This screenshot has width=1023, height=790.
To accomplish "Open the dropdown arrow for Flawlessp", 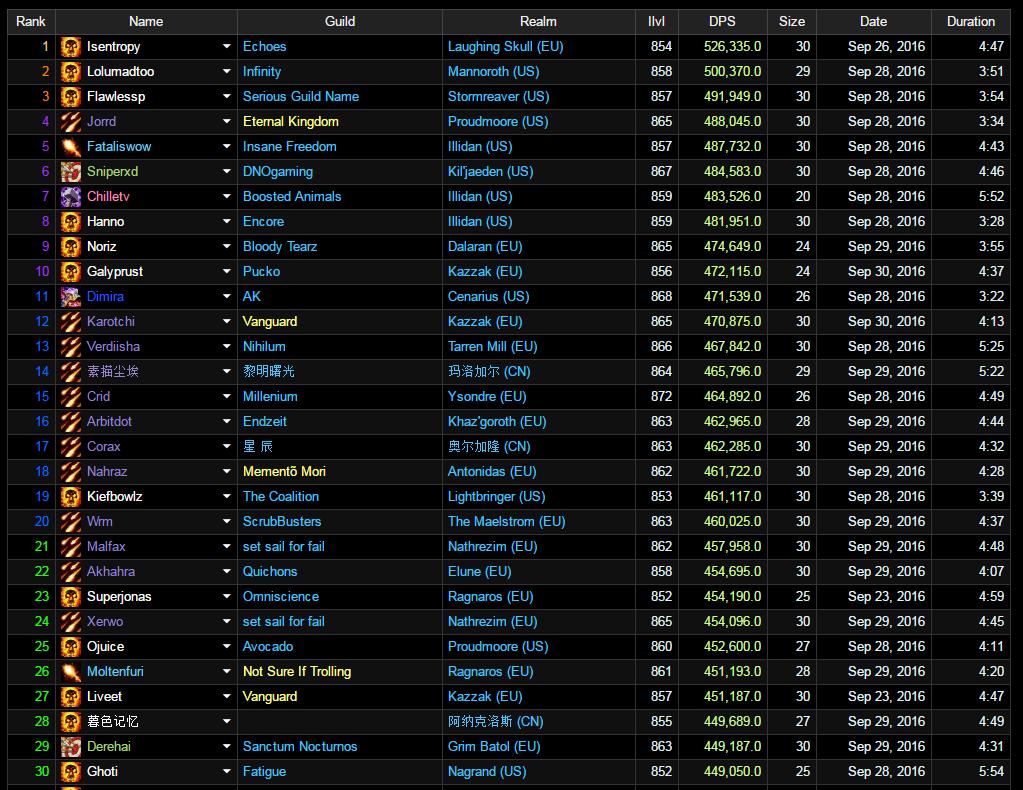I will pos(226,97).
